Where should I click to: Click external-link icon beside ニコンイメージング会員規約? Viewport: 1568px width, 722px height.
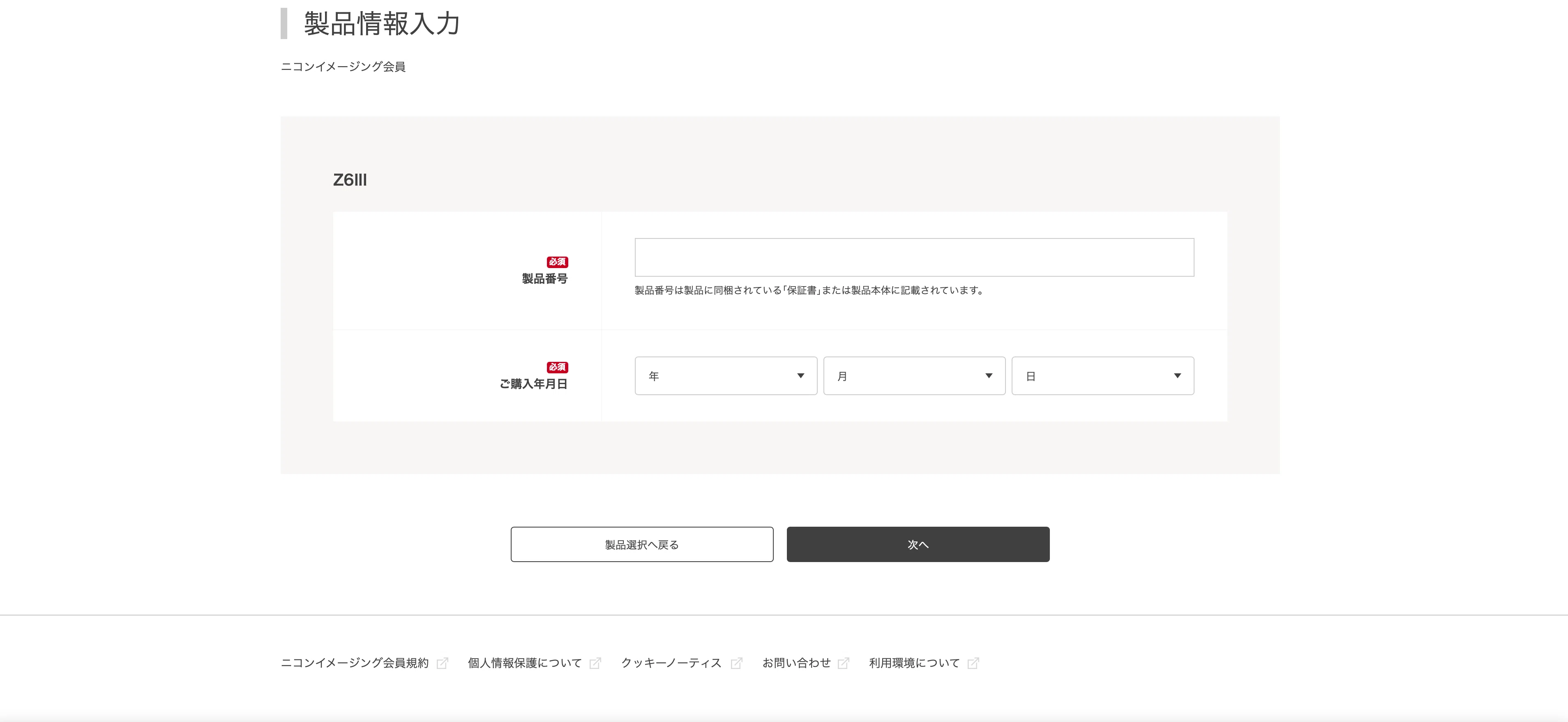tap(443, 663)
